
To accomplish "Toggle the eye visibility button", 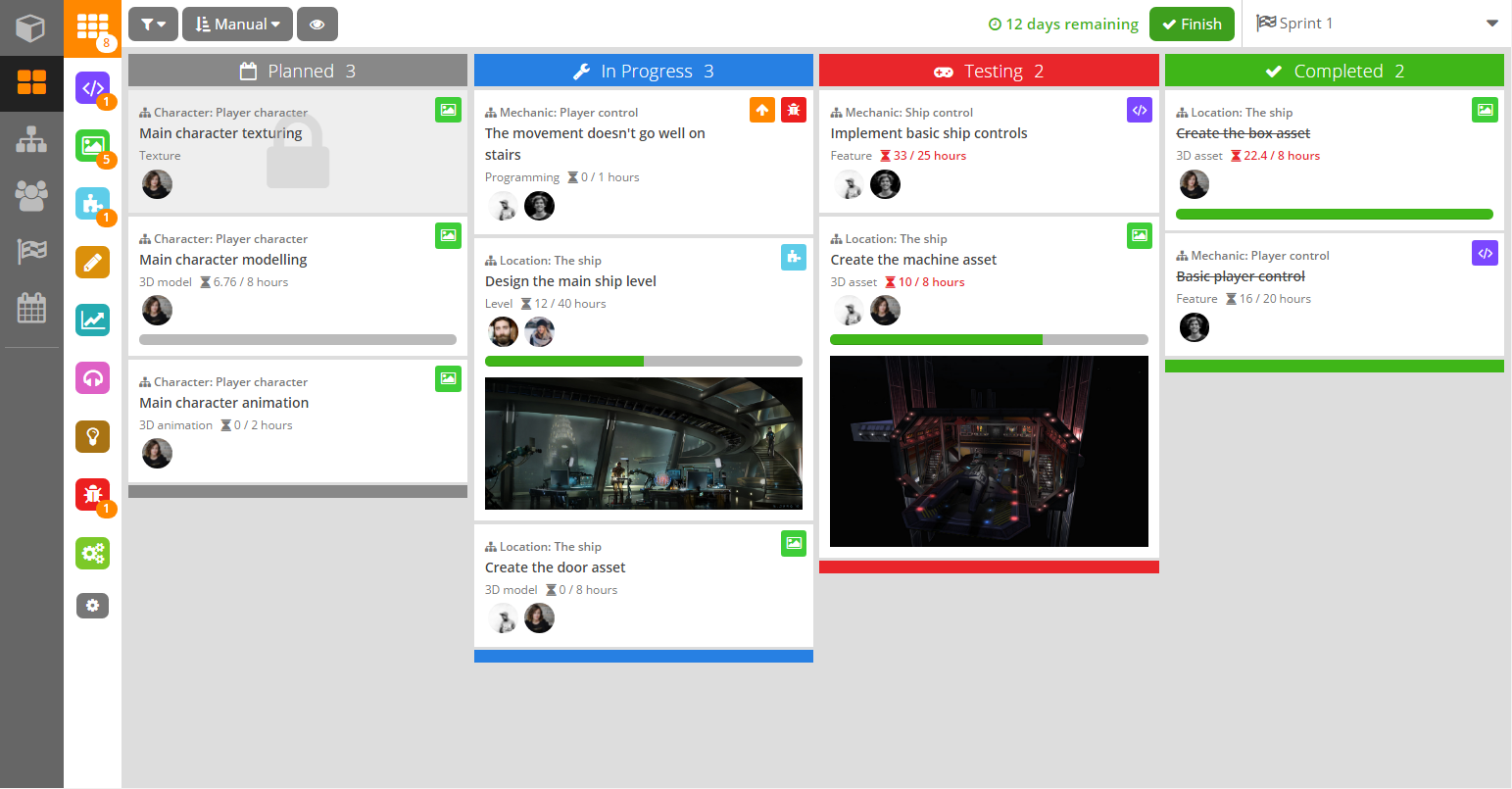I will (x=317, y=24).
